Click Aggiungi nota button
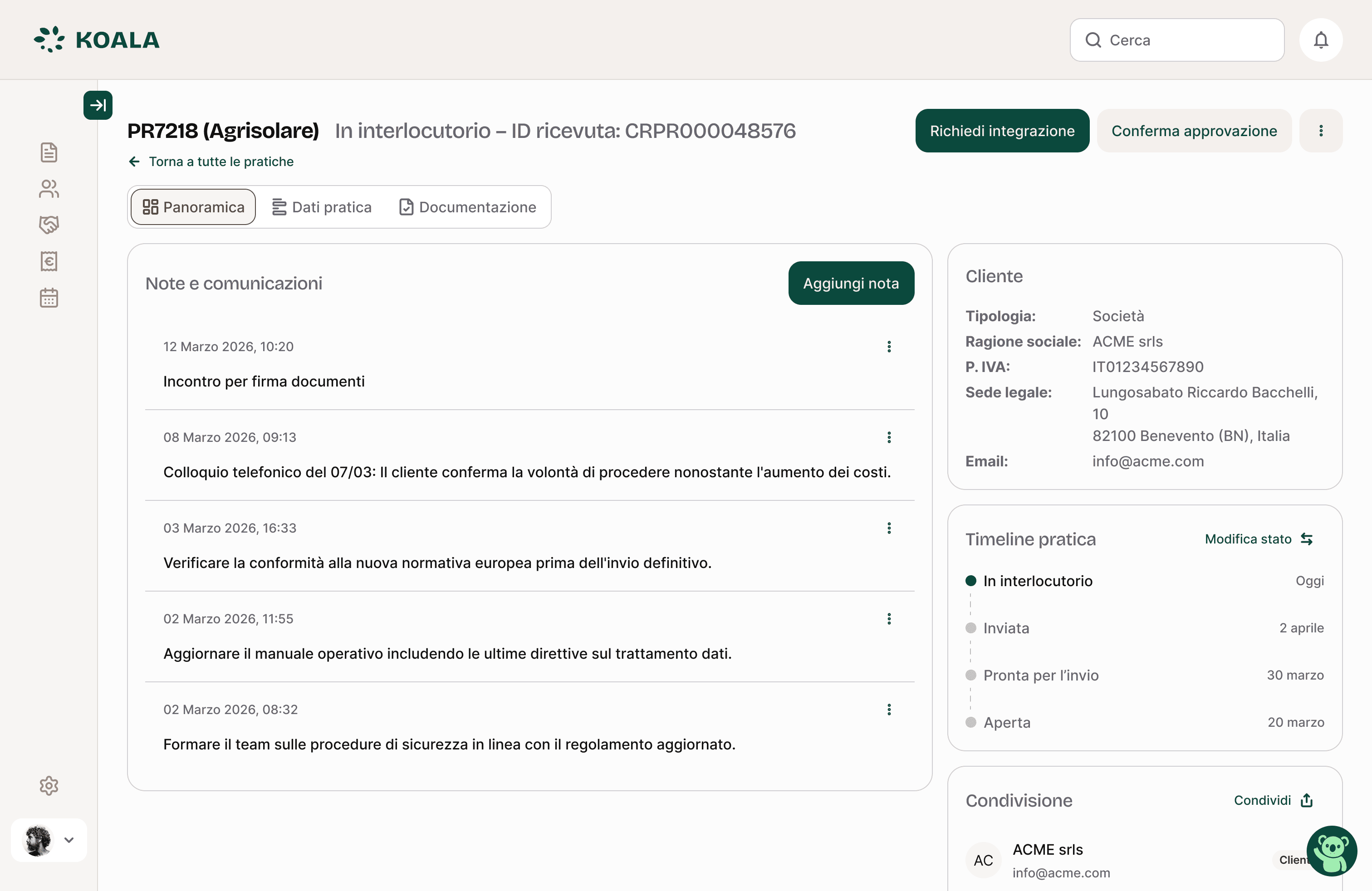1372x891 pixels. click(x=851, y=283)
